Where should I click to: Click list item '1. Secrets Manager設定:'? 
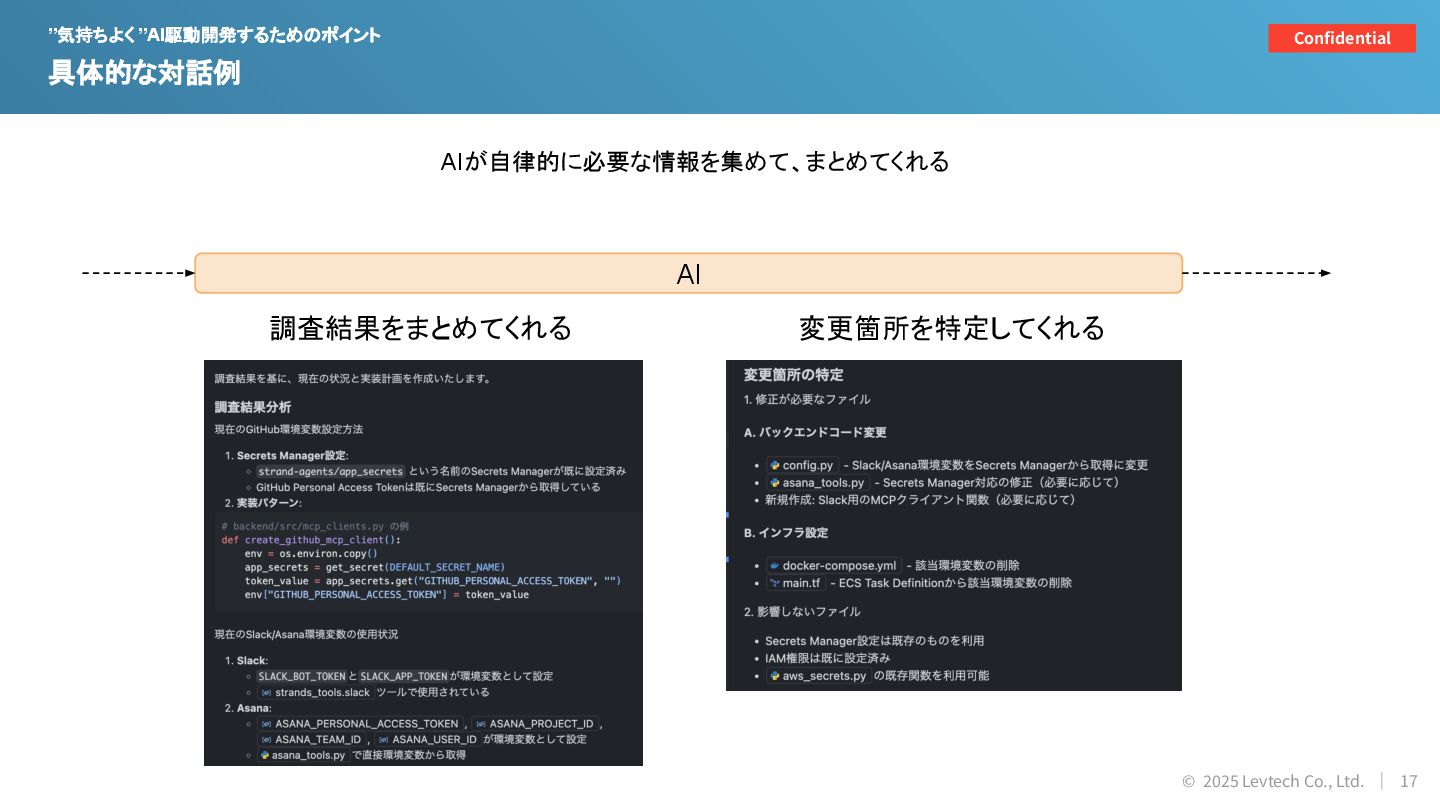pos(287,456)
